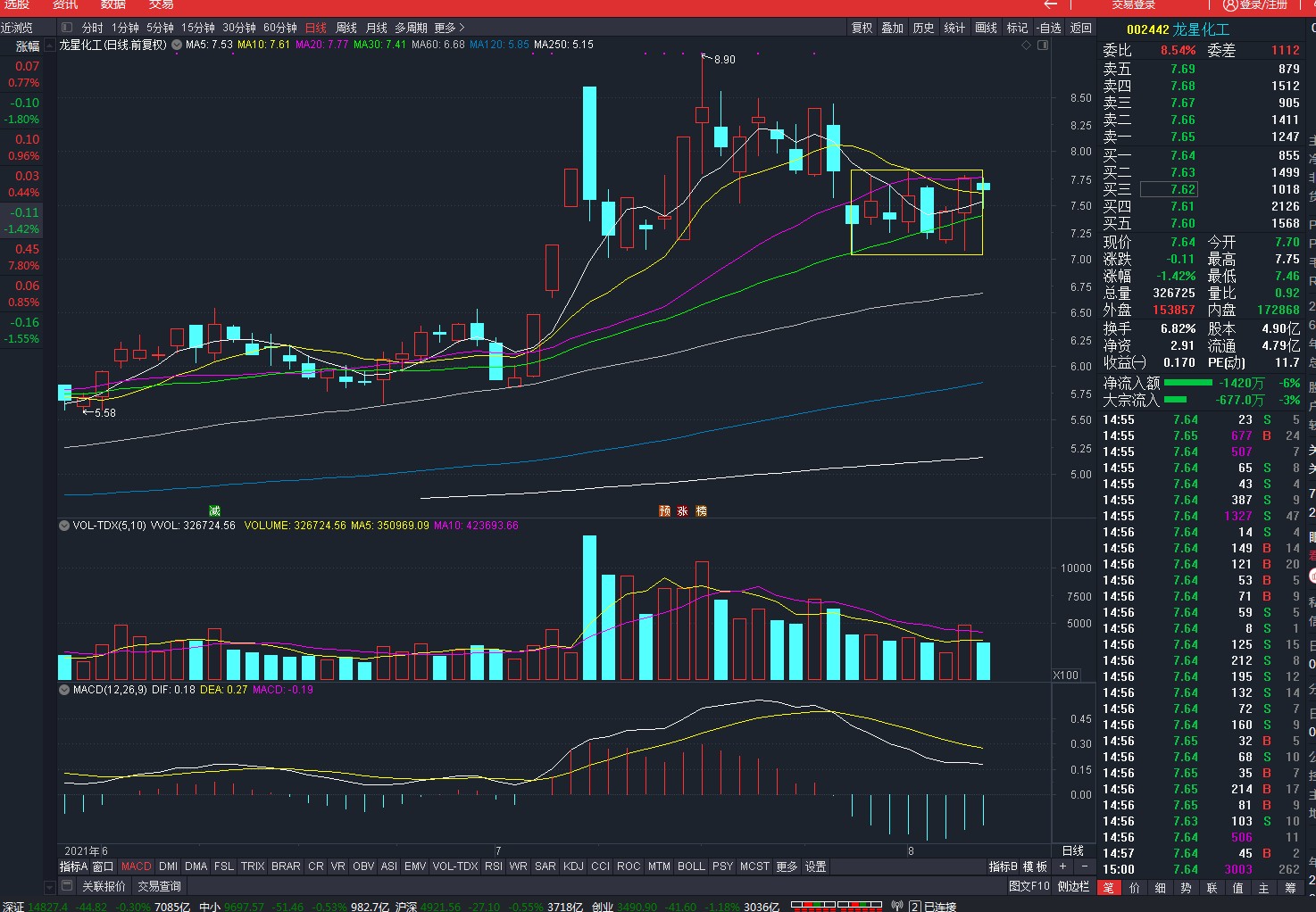Viewport: 1316px width, 912px height.
Task: Open the 自选 watchlist dropdown
Action: click(1050, 28)
